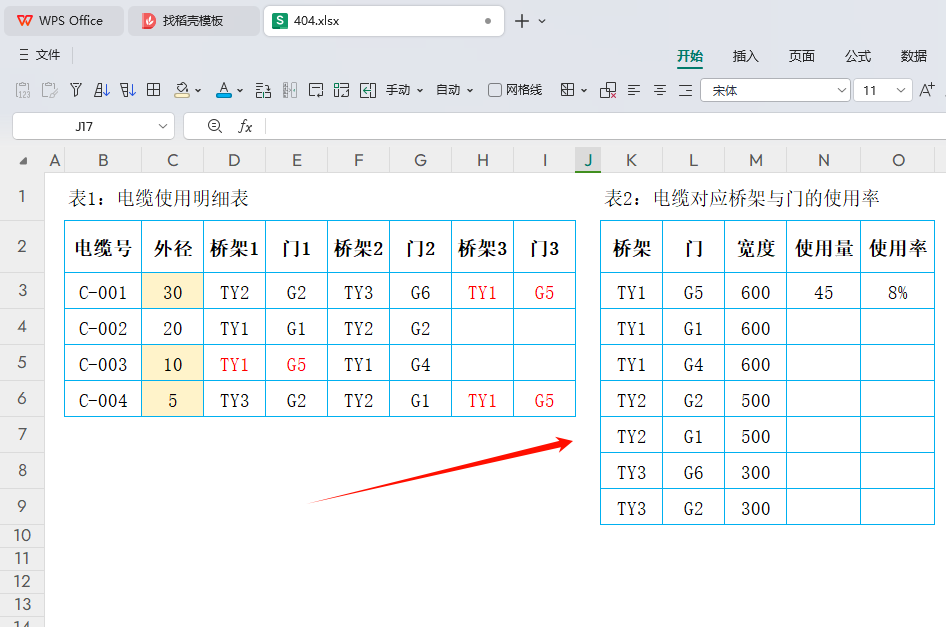Image resolution: width=946 pixels, height=627 pixels.
Task: Click the green left-arrow indent icon
Action: point(368,91)
